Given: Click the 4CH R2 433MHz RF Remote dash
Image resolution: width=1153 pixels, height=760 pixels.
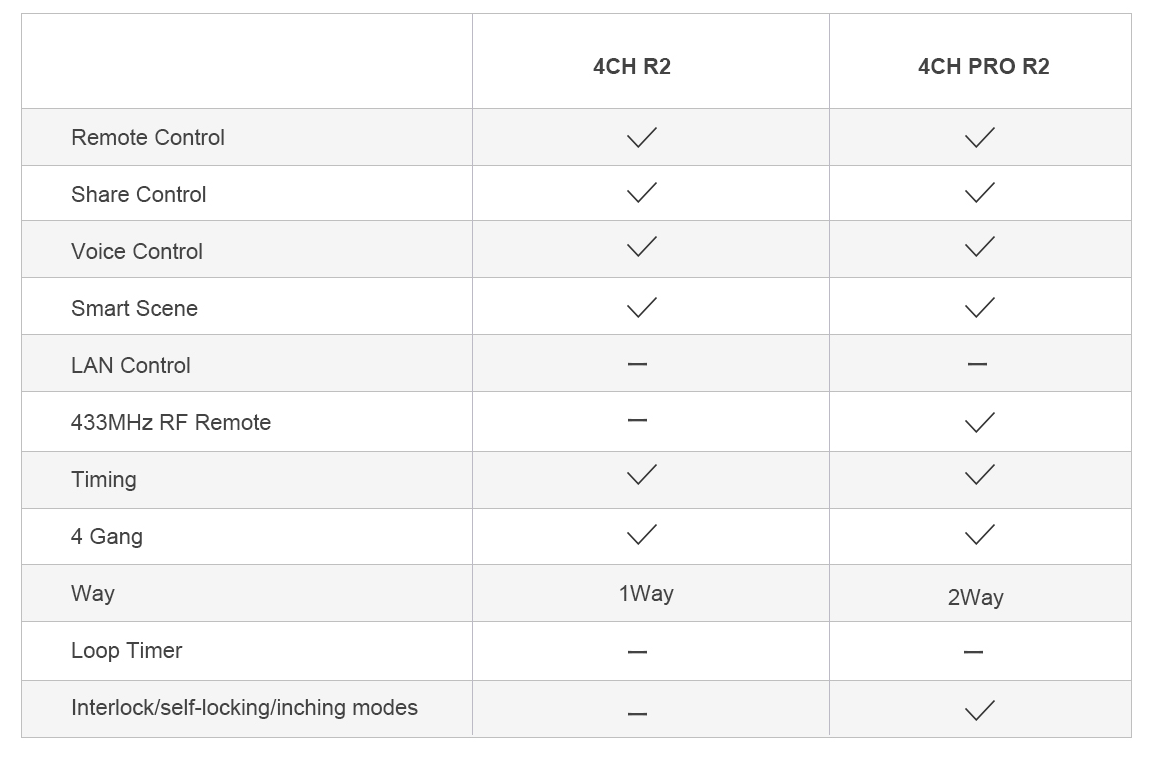Looking at the screenshot, I should 638,420.
